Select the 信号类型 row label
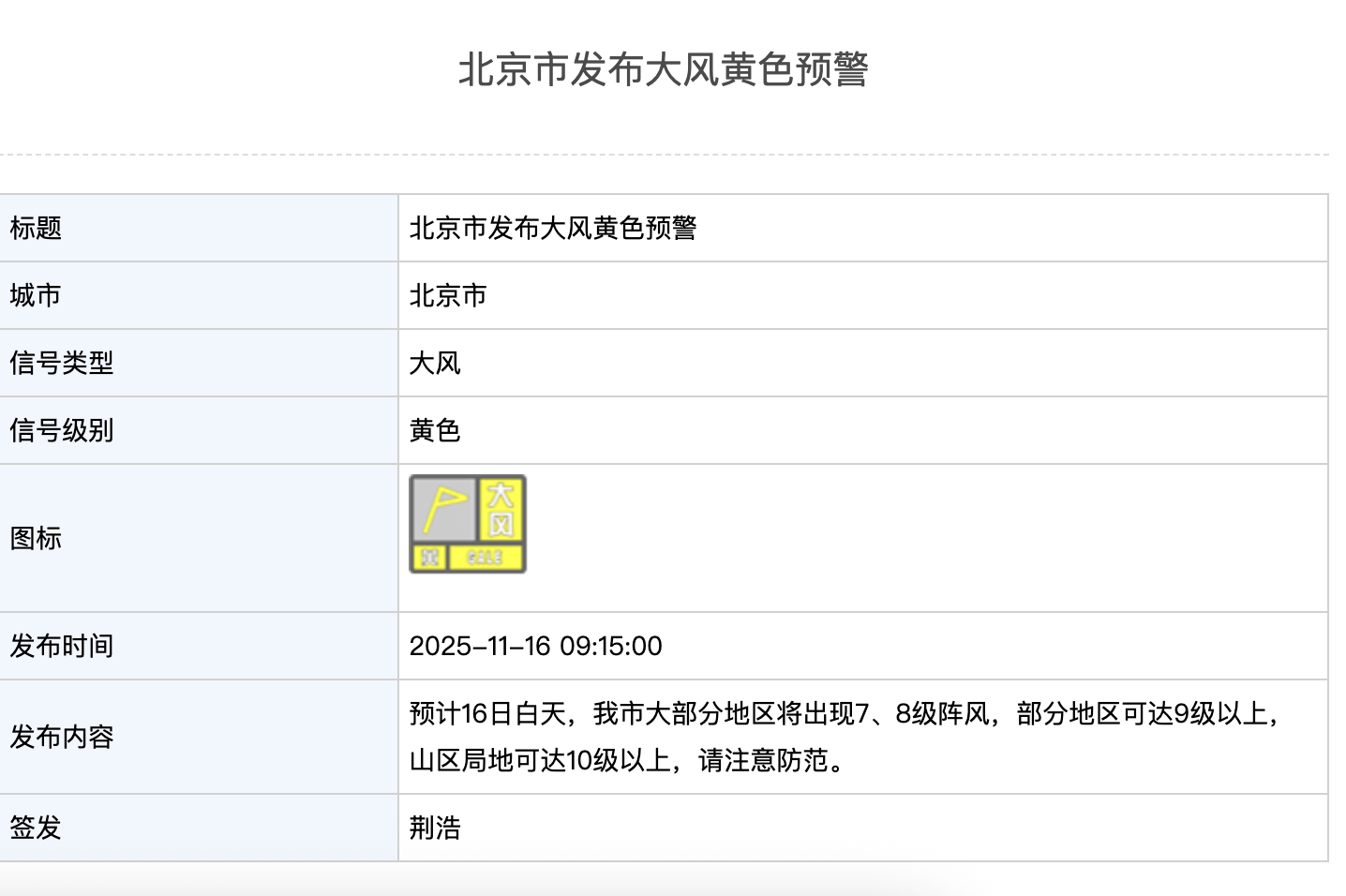 pyautogui.click(x=62, y=363)
